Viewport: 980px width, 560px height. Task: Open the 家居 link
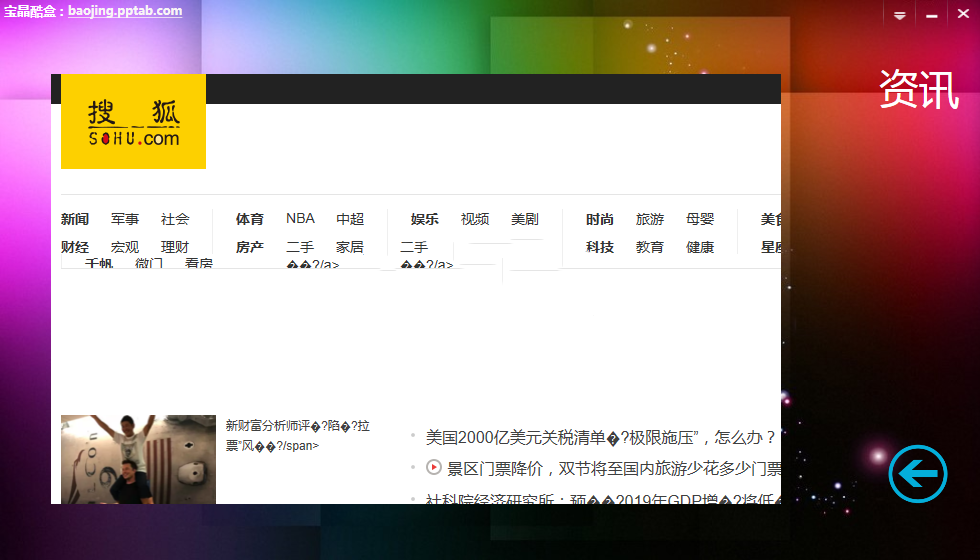click(350, 248)
